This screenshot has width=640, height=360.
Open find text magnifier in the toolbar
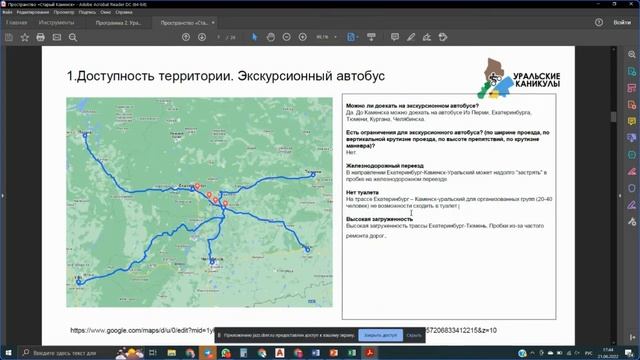(x=73, y=38)
